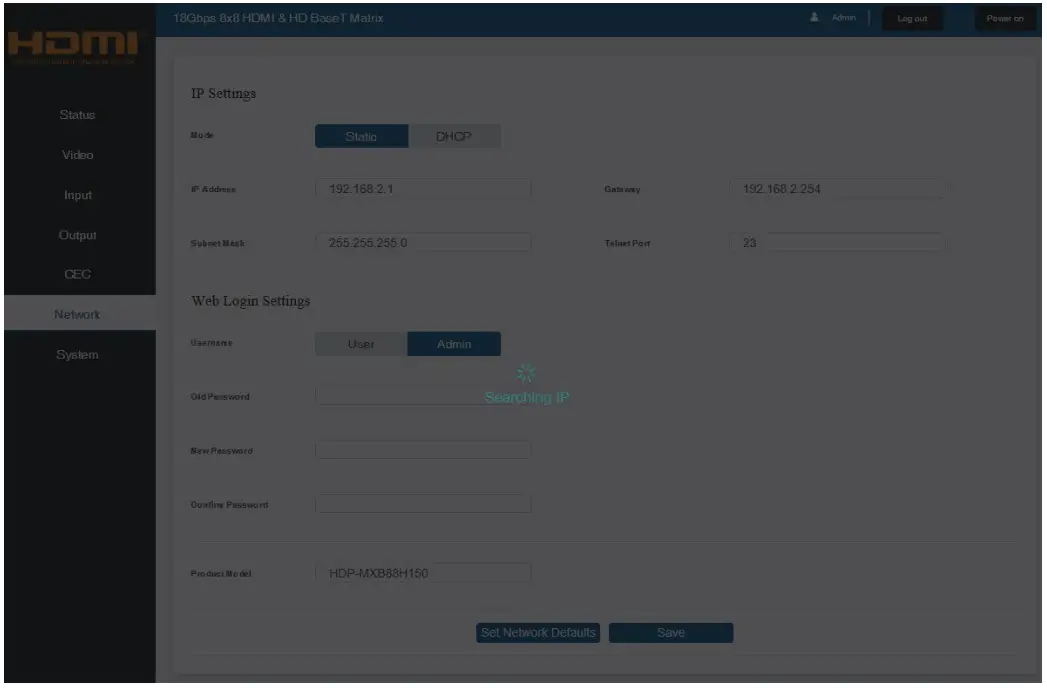This screenshot has height=688, width=1047.
Task: Click the Web Login Settings heading
Action: 251,301
